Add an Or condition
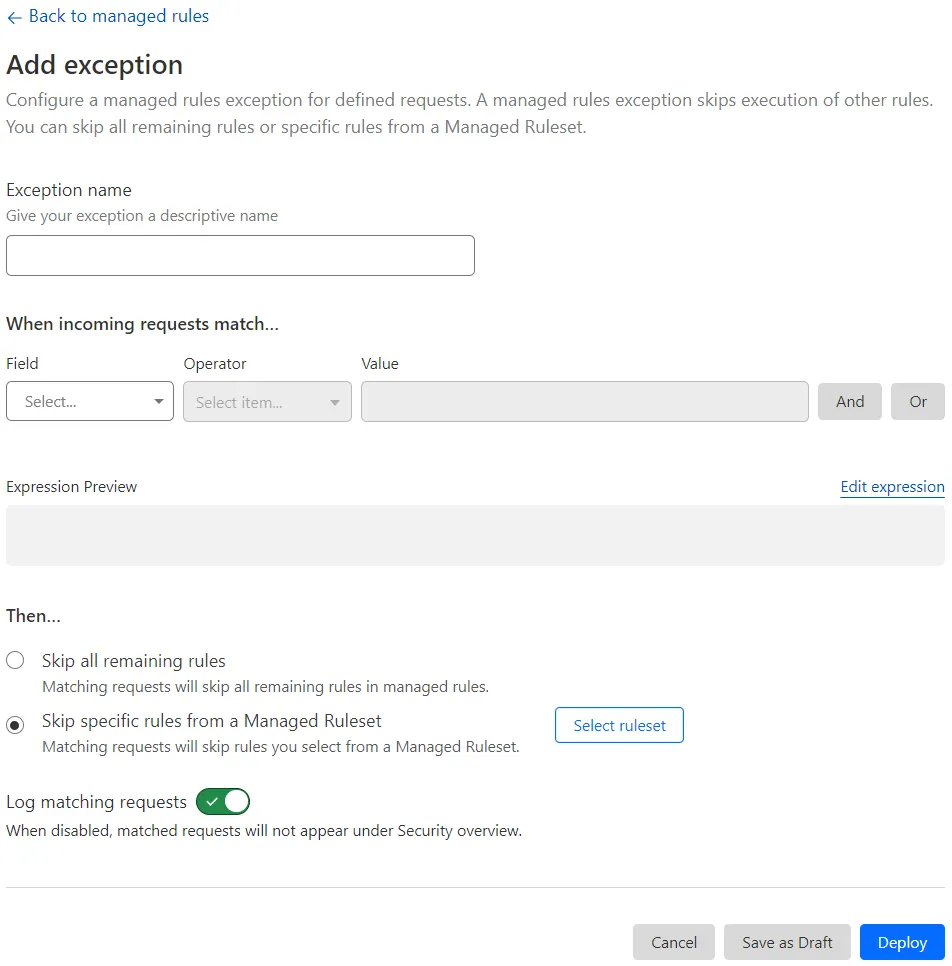Image resolution: width=952 pixels, height=966 pixels. coord(917,401)
